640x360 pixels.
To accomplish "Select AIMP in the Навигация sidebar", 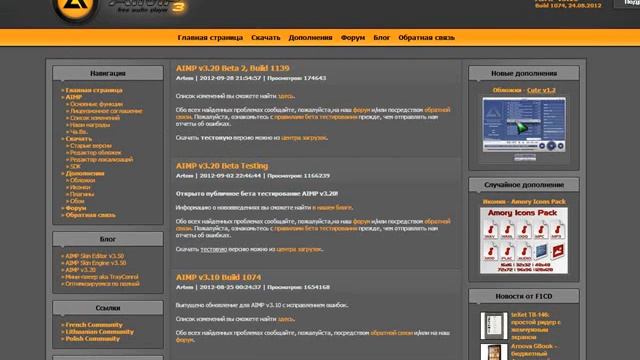I will pos(74,97).
